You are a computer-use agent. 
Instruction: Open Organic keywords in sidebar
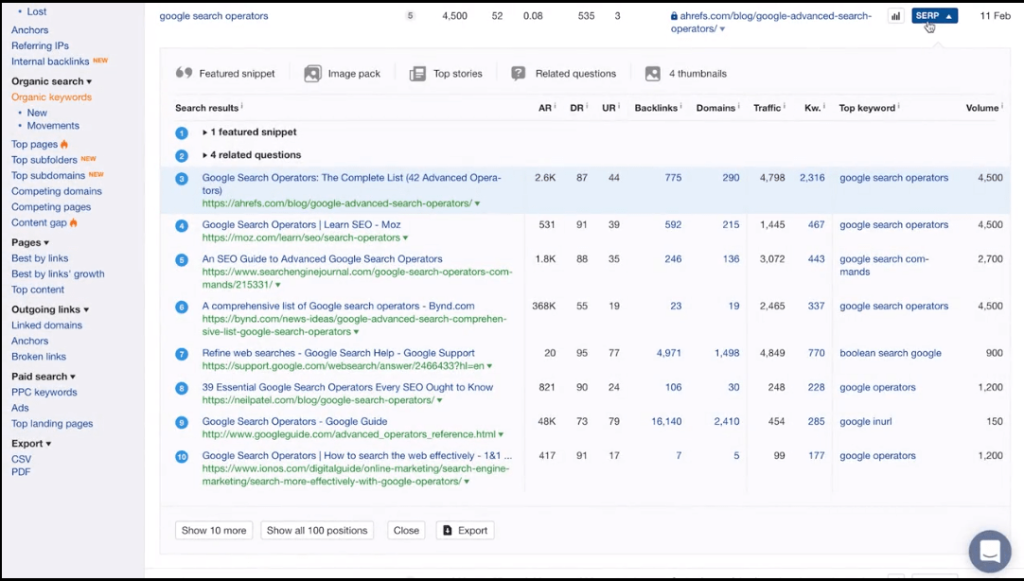(x=52, y=97)
